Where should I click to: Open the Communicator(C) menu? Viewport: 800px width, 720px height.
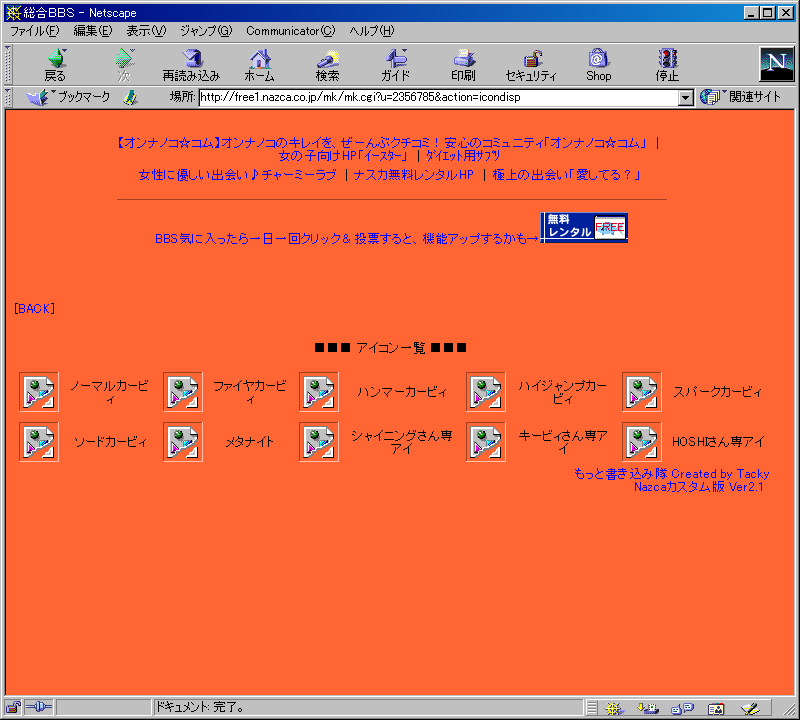[290, 31]
